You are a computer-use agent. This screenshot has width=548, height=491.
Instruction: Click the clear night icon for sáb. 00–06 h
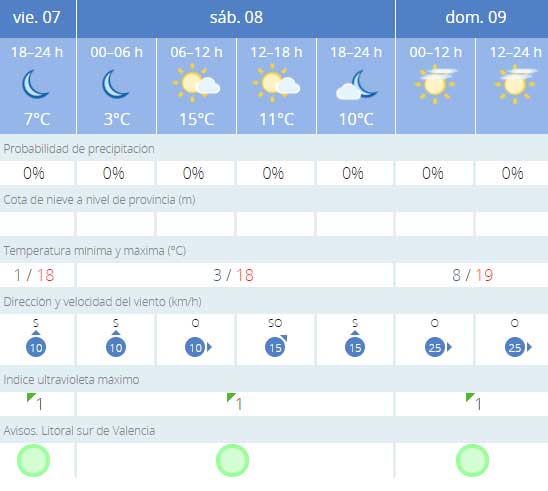(116, 85)
